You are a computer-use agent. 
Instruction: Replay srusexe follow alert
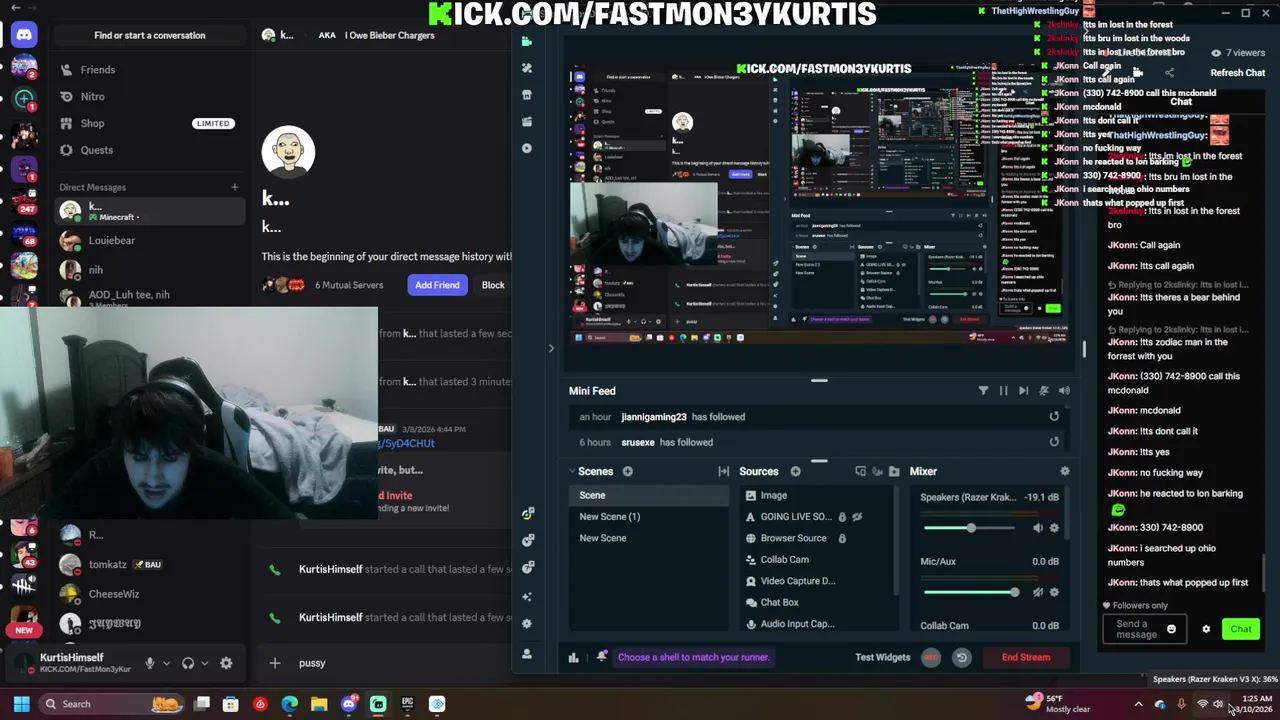tap(1054, 442)
